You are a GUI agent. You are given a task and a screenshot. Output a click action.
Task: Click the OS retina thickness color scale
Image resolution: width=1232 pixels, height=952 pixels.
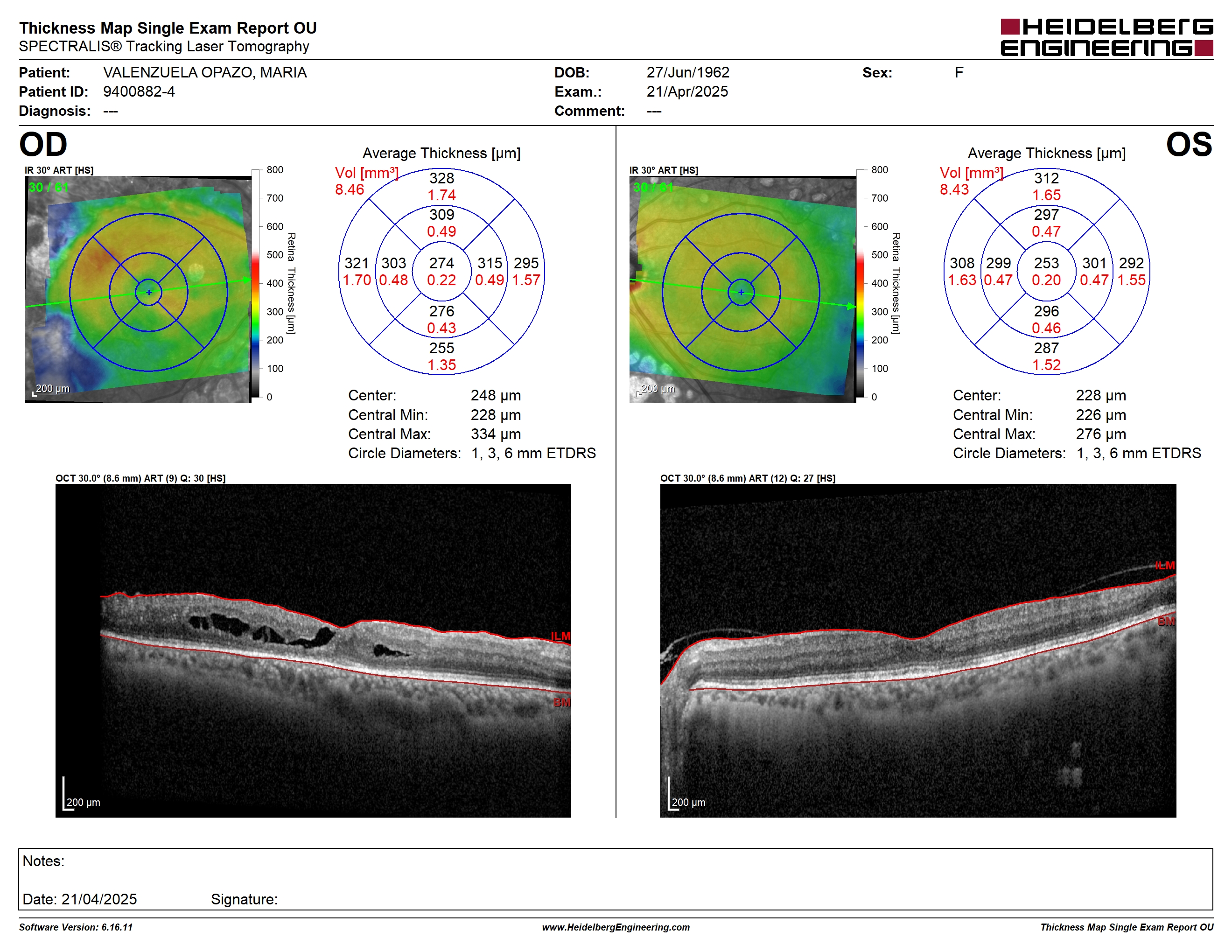coord(860,283)
